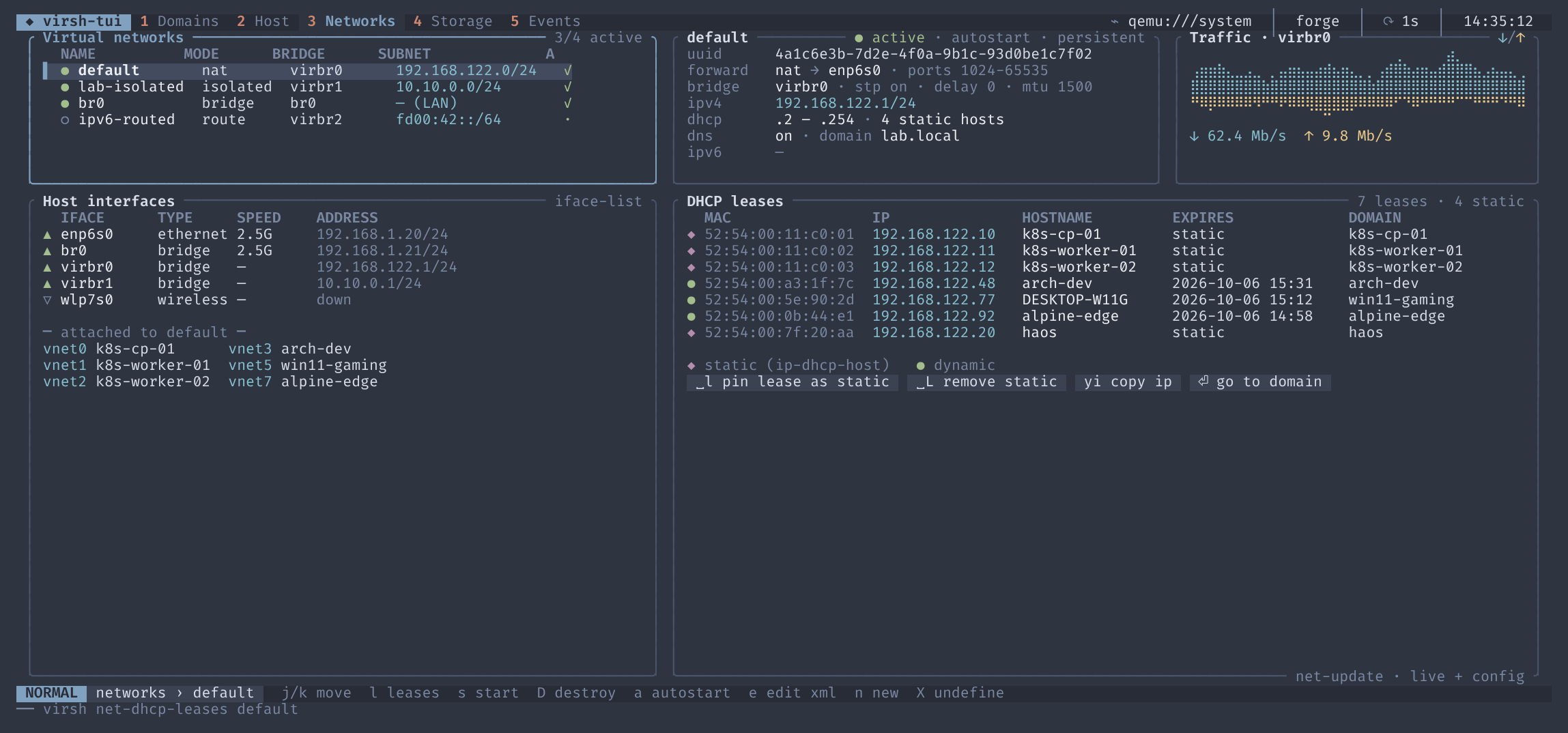Click the qemu:///system connection URI
This screenshot has width=1568, height=733.
(1190, 21)
